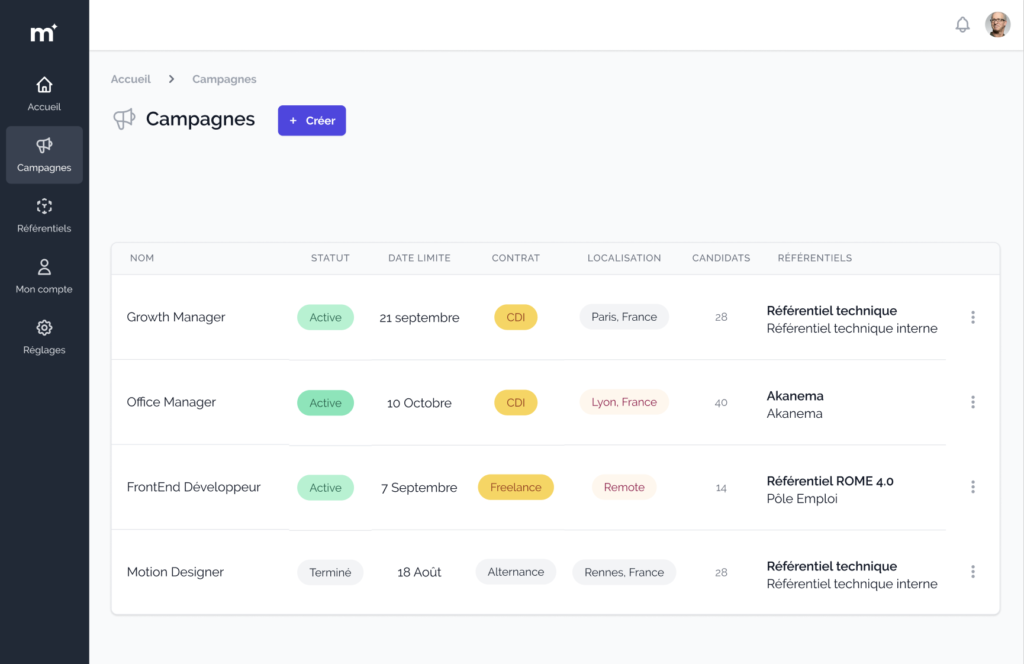Open options menu for Growth Manager row
1024x664 pixels.
click(972, 317)
